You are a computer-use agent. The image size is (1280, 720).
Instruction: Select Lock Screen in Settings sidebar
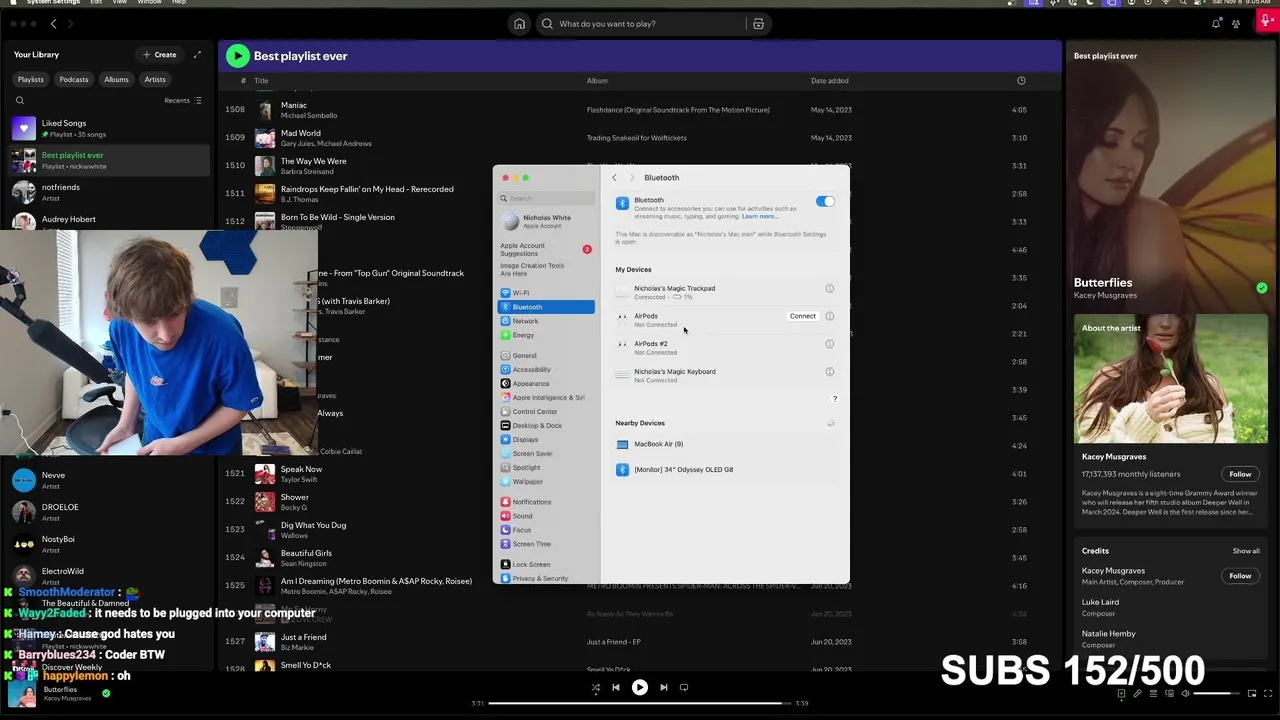click(x=546, y=564)
